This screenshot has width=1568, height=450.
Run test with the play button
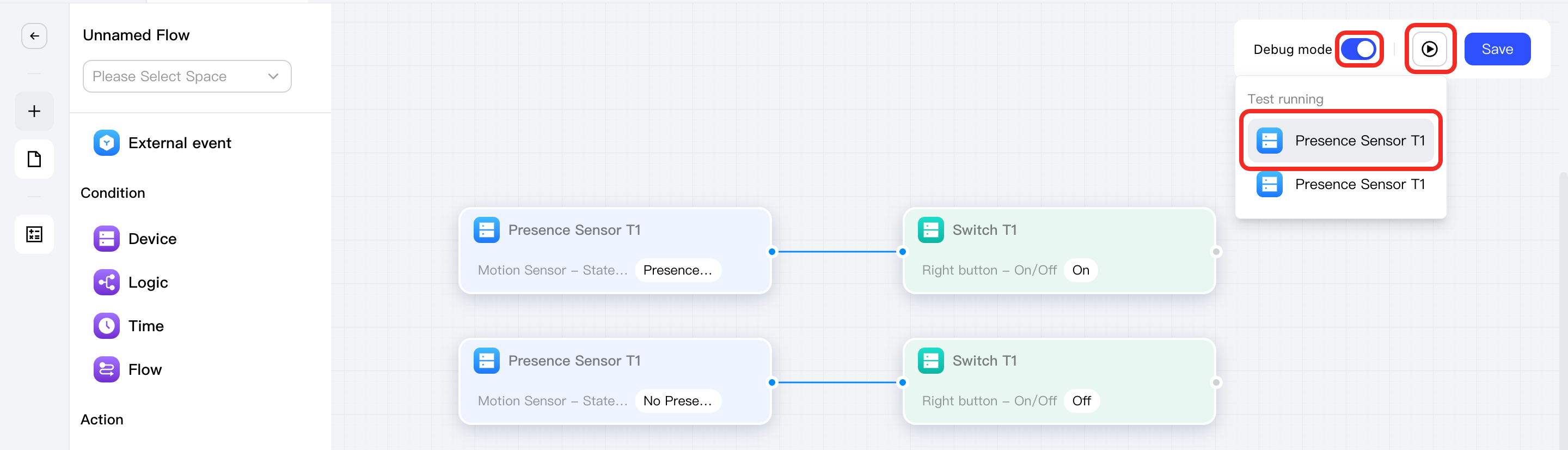(x=1429, y=50)
